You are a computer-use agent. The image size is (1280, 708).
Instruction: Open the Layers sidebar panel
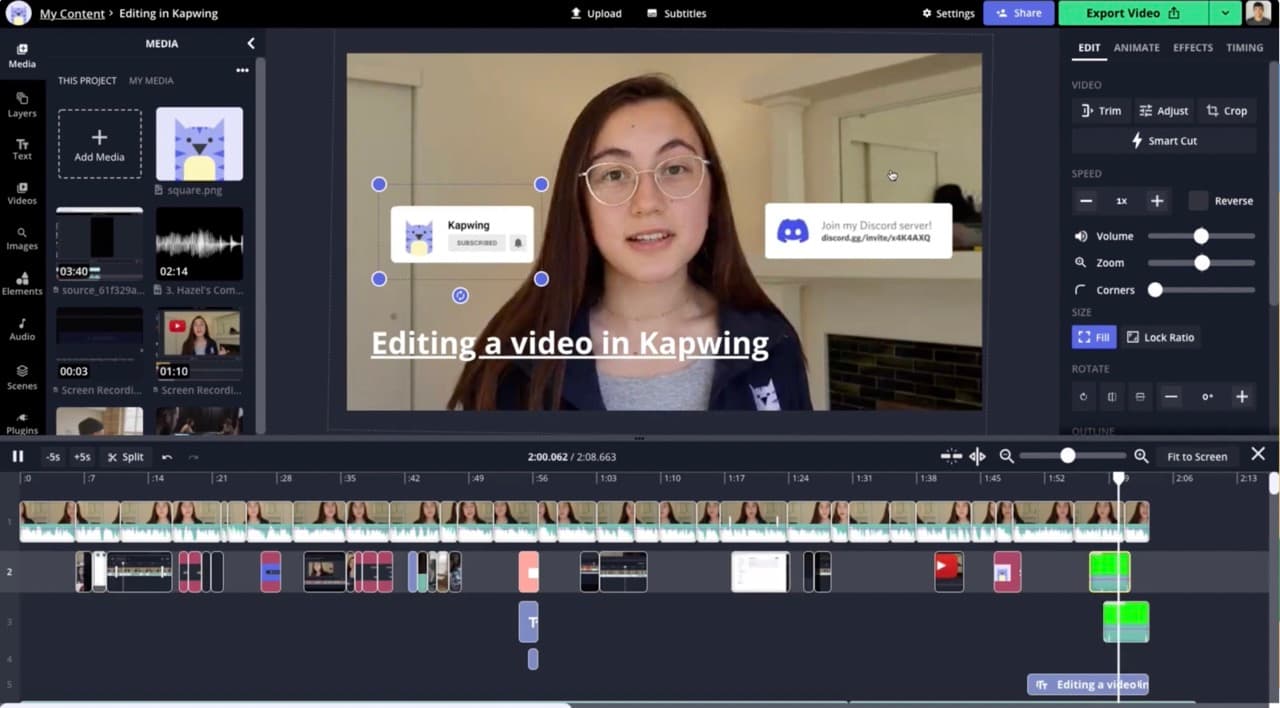click(x=22, y=104)
